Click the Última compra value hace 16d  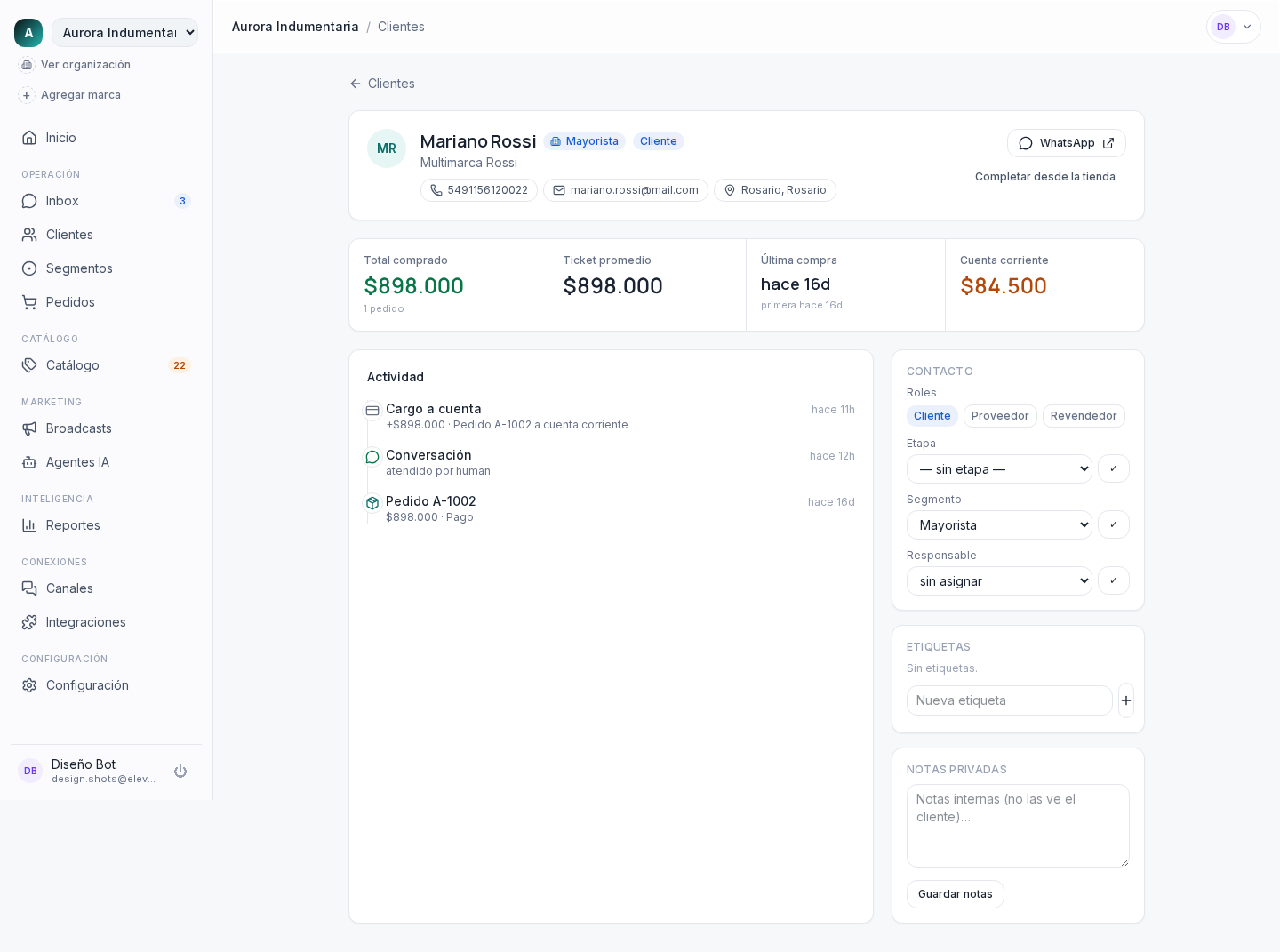(x=796, y=284)
